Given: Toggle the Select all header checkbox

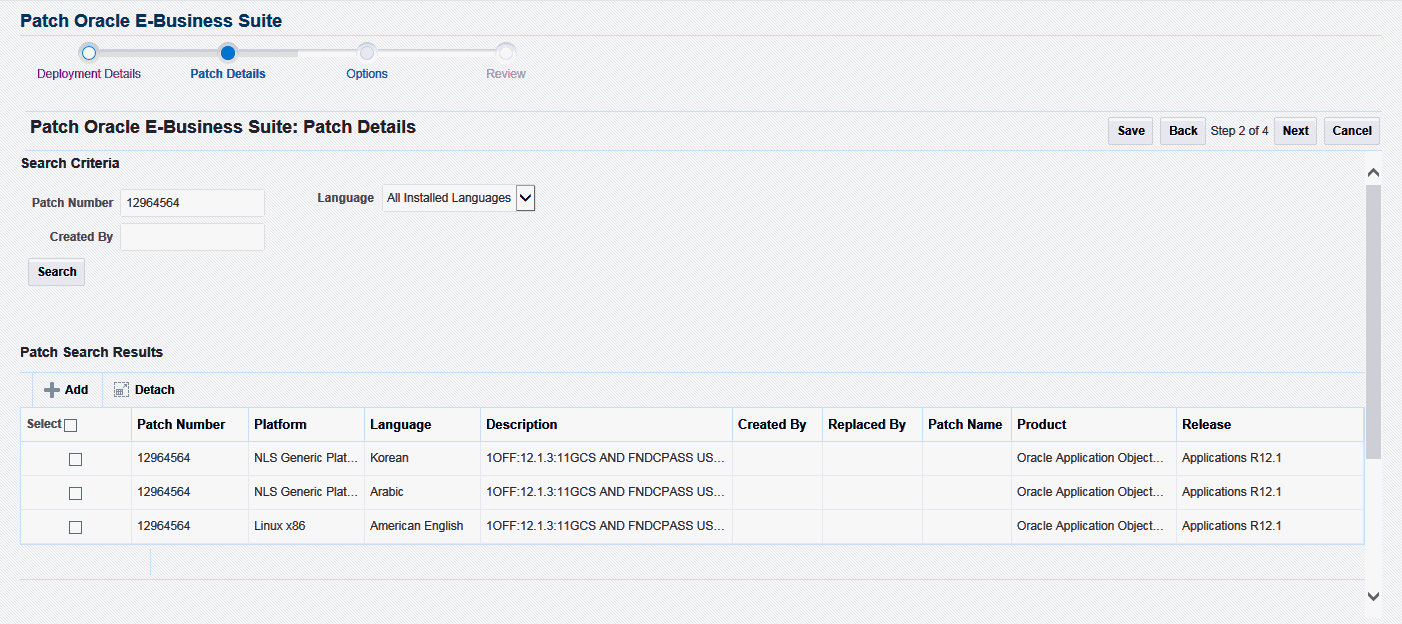Looking at the screenshot, I should point(70,425).
